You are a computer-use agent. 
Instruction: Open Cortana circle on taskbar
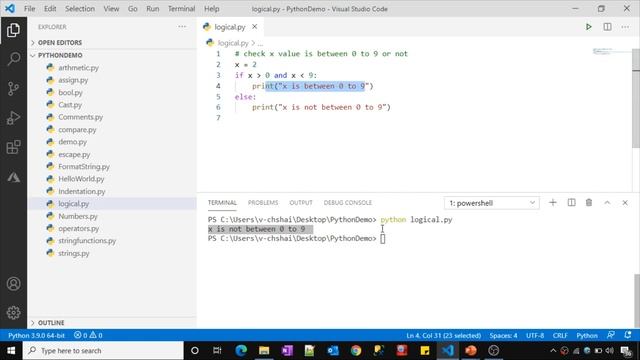pyautogui.click(x=195, y=351)
